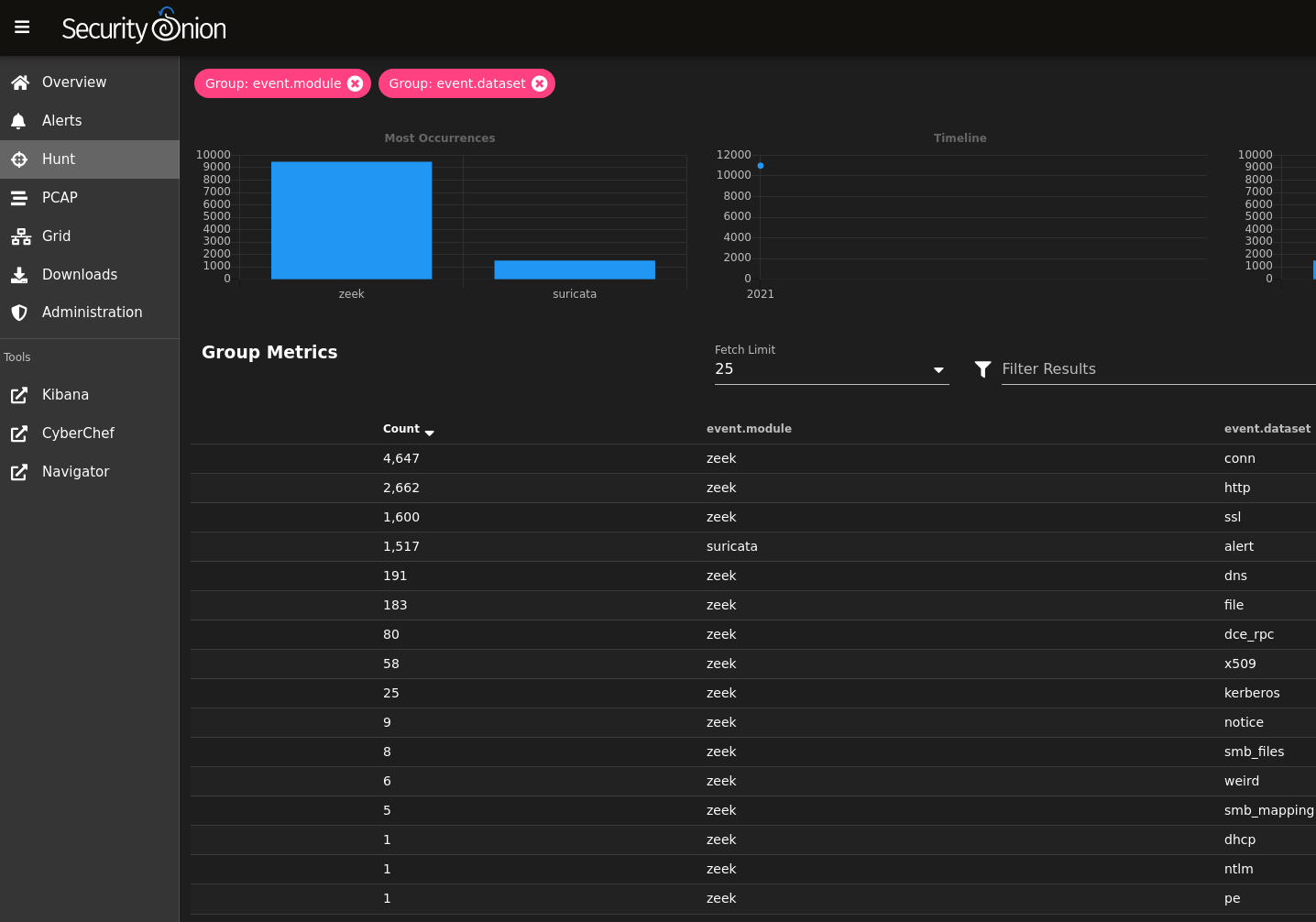The image size is (1316, 922).
Task: Click the Alerts bell icon
Action: tap(18, 121)
